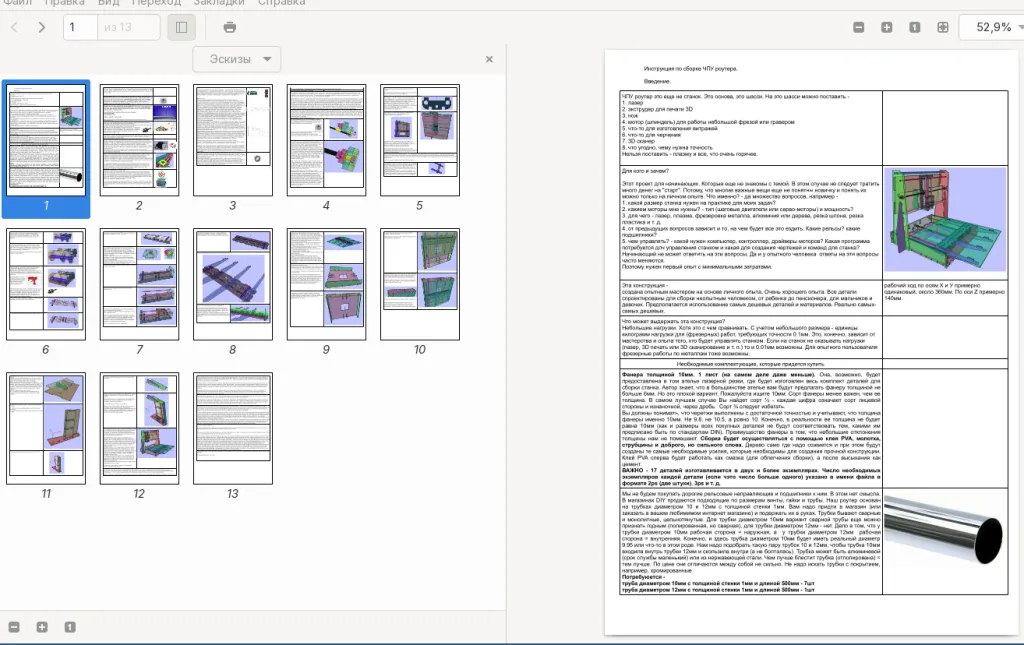This screenshot has height=645, width=1024.
Task: Reset document zoom to original size
Action: click(915, 27)
